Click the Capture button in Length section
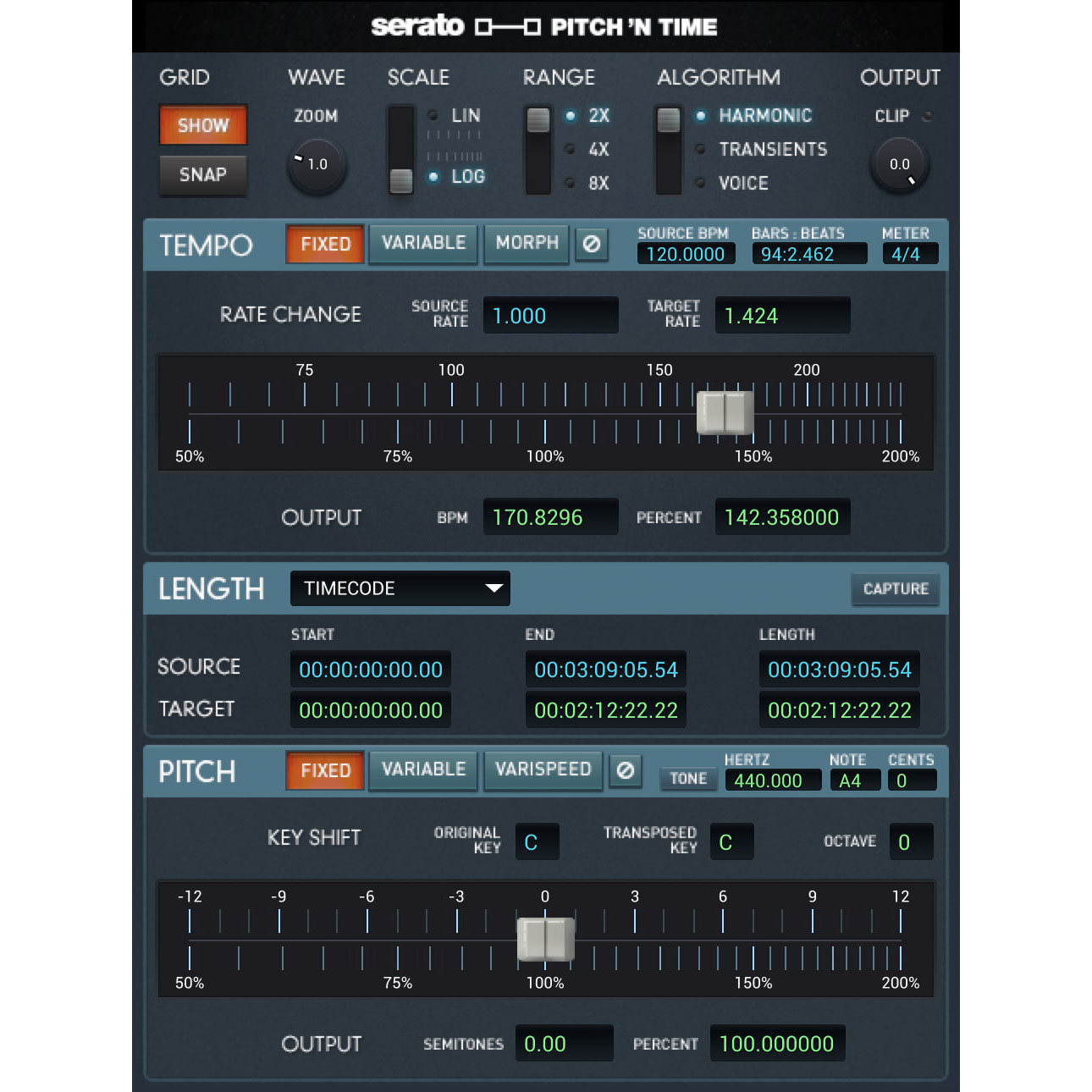Viewport: 1092px width, 1092px height. (x=895, y=589)
